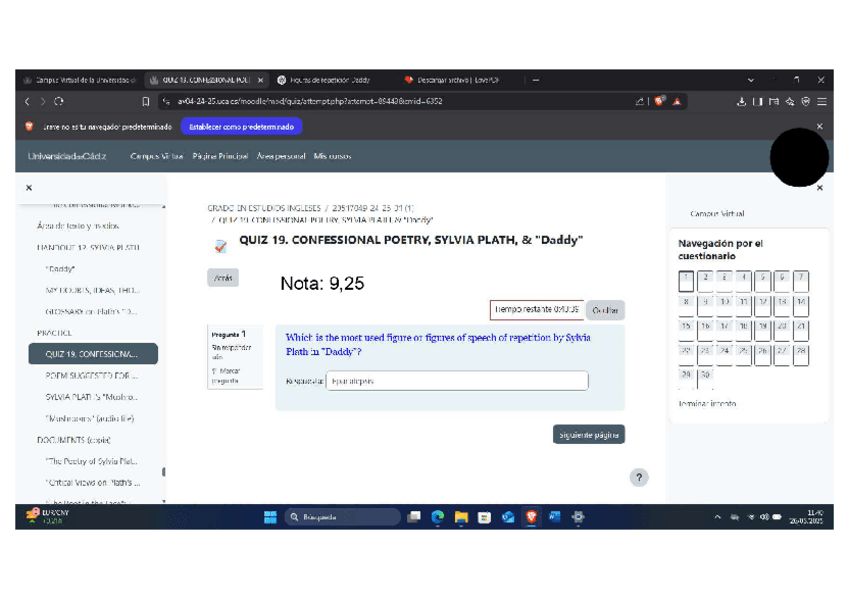Click the Brave shields lion icon
This screenshot has height=599, width=848.
tap(660, 101)
